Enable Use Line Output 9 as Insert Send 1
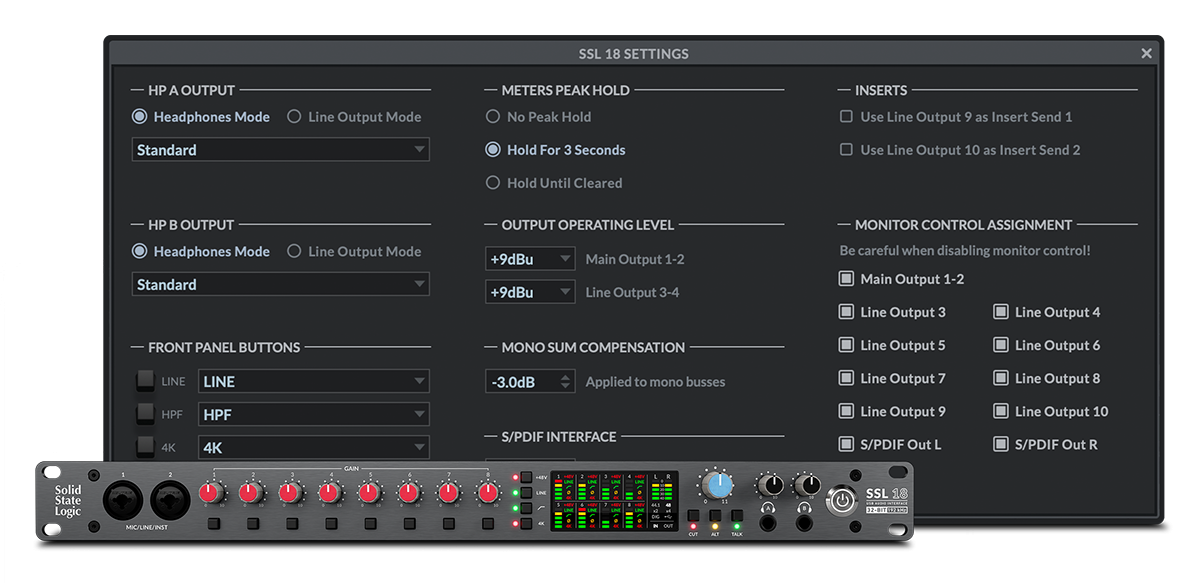 pos(845,117)
